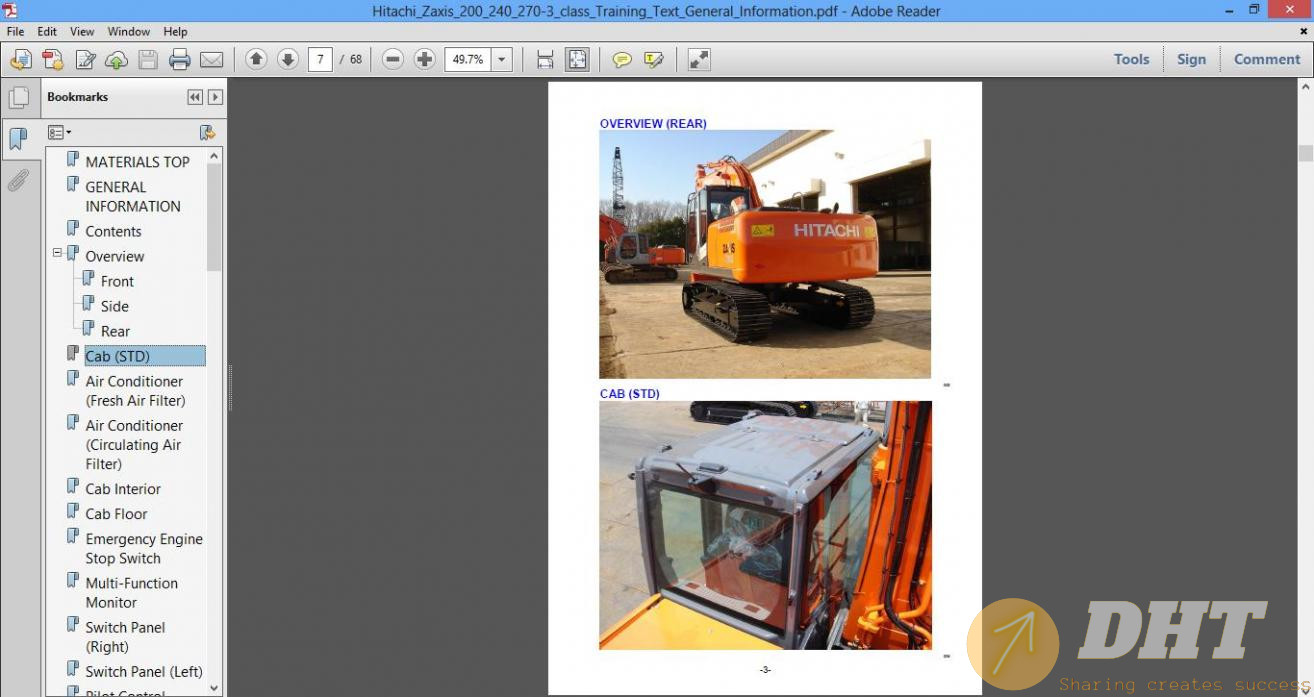Viewport: 1314px width, 697px height.
Task: Open the Window menu
Action: [x=129, y=32]
